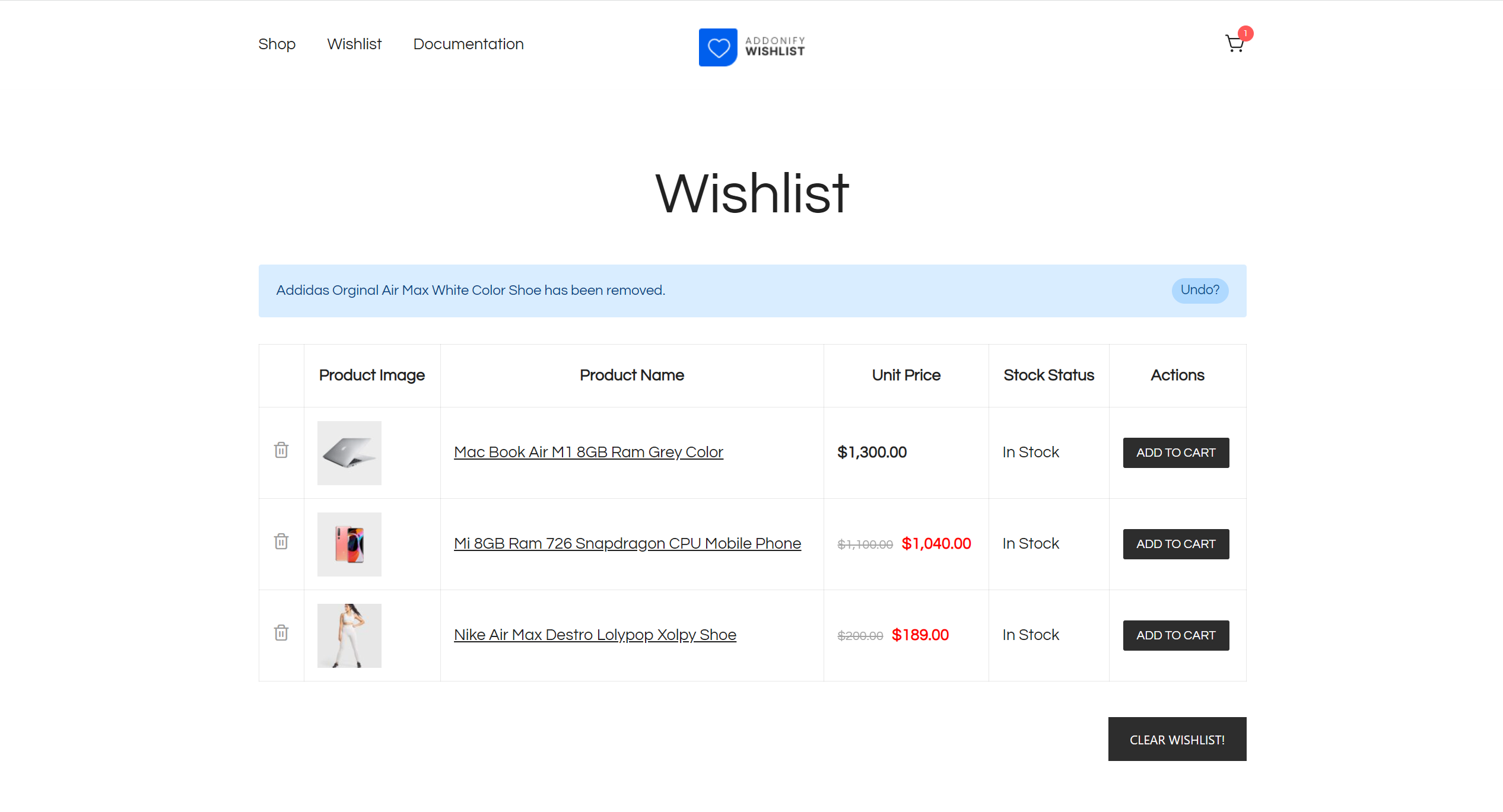Click In Stock for Nike Air Max
Screen dimensions: 1503x812
pos(1031,635)
